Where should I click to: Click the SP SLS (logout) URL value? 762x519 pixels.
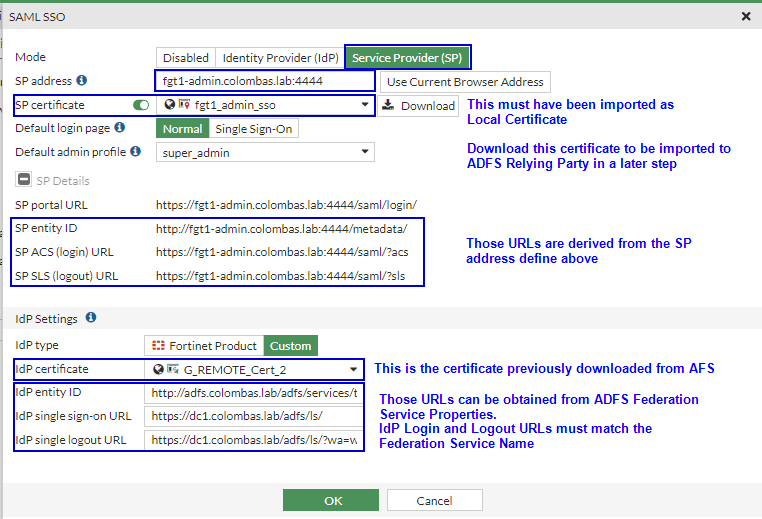point(280,276)
